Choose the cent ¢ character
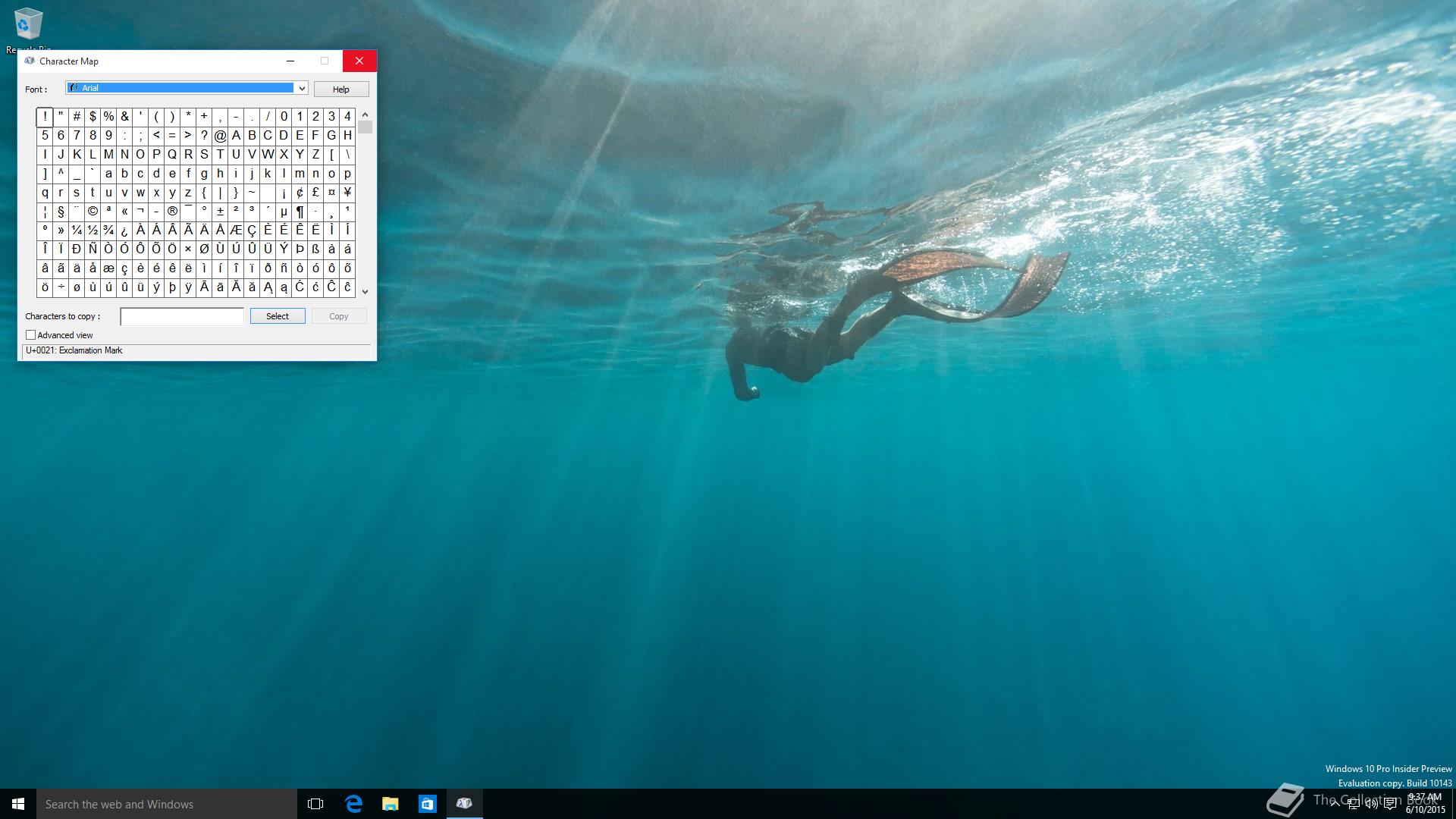 (300, 193)
